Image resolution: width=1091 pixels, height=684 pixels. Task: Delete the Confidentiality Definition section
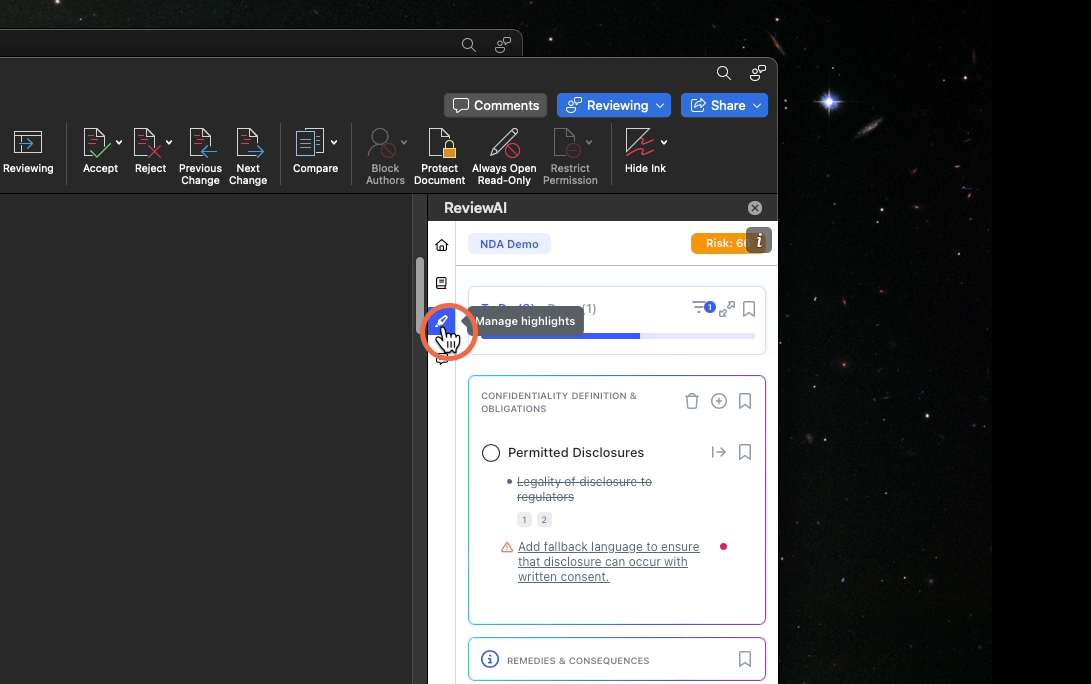point(692,401)
